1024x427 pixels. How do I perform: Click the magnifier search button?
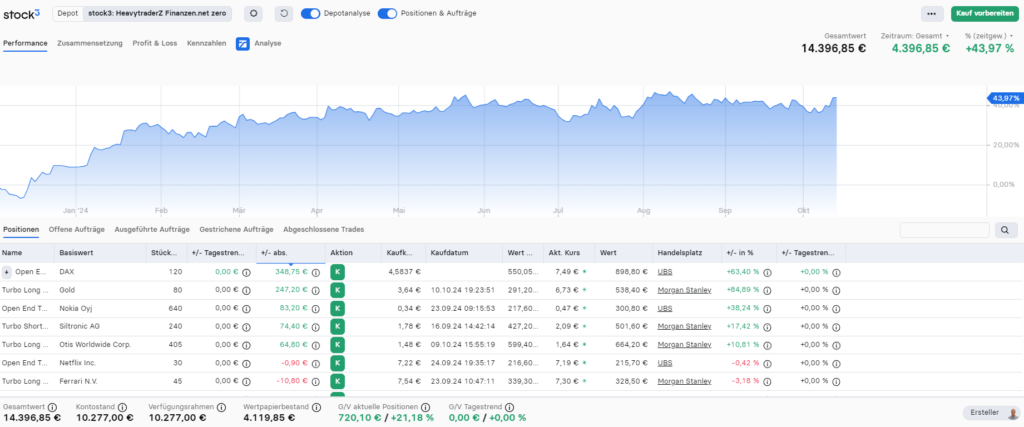(1006, 230)
